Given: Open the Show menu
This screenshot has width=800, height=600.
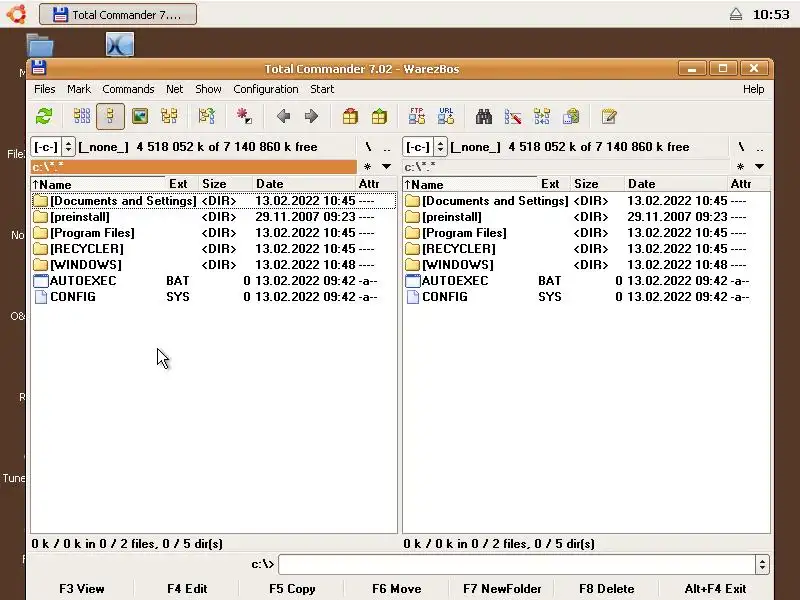Looking at the screenshot, I should (208, 89).
